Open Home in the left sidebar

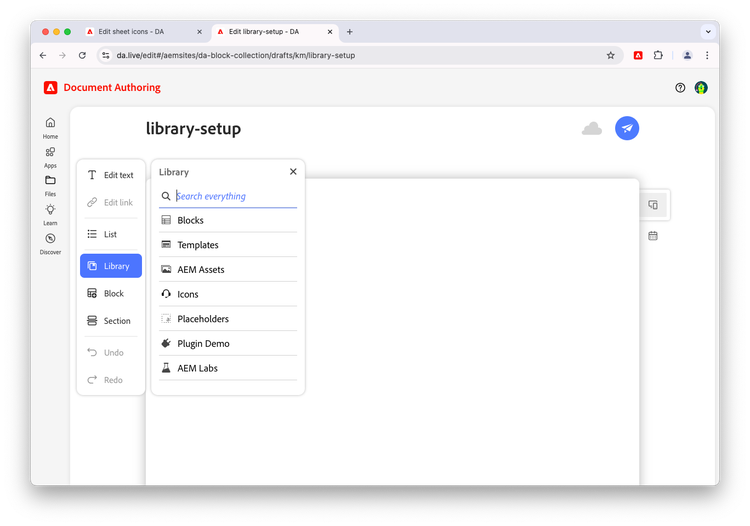(50, 128)
